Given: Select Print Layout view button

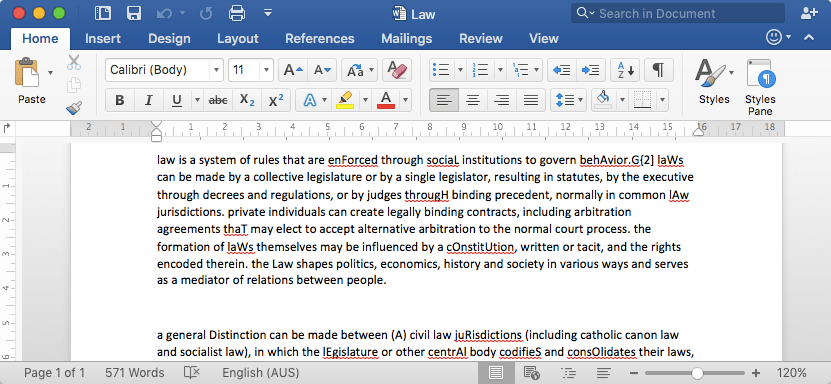Looking at the screenshot, I should pos(496,373).
